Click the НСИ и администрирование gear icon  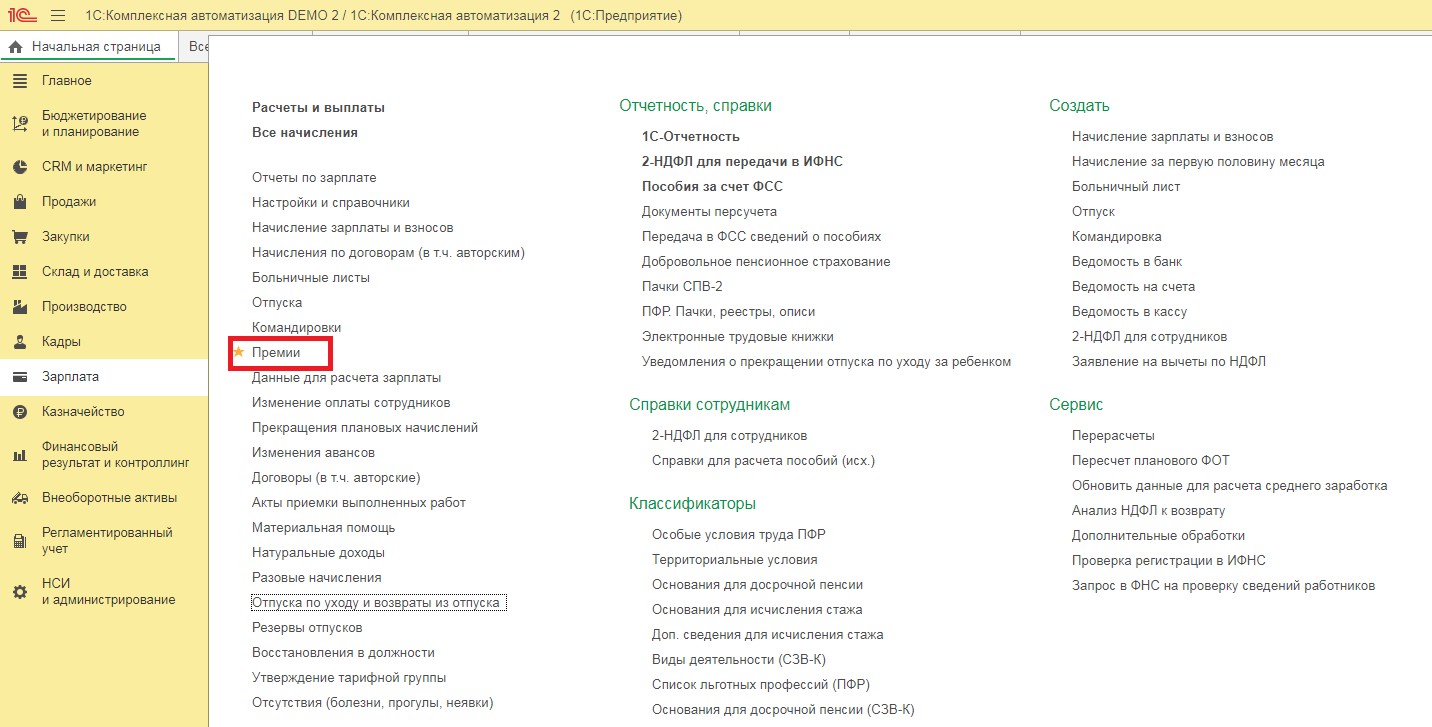[19, 592]
